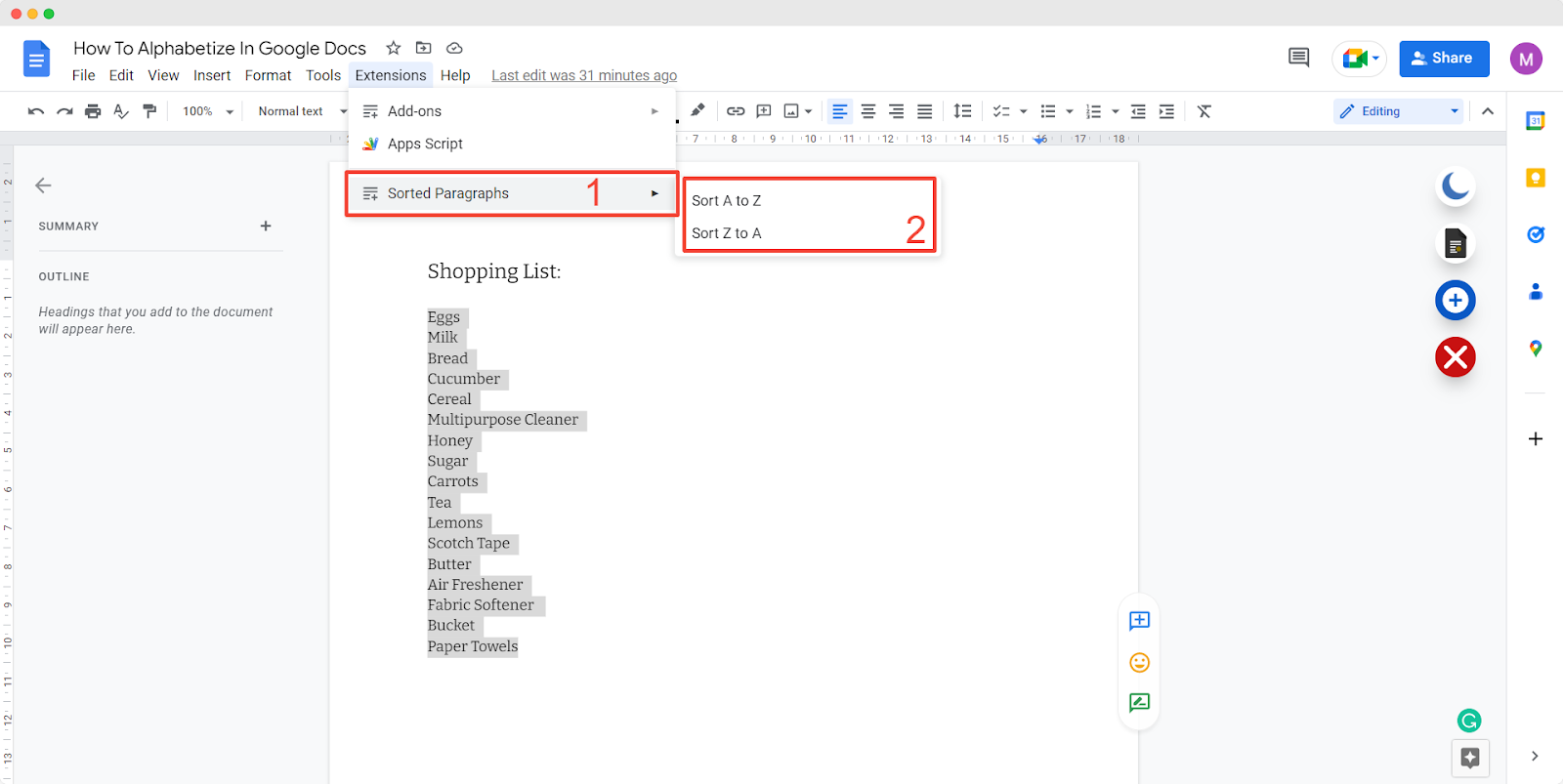The height and width of the screenshot is (784, 1563).
Task: Open the Format menu
Action: tap(268, 75)
